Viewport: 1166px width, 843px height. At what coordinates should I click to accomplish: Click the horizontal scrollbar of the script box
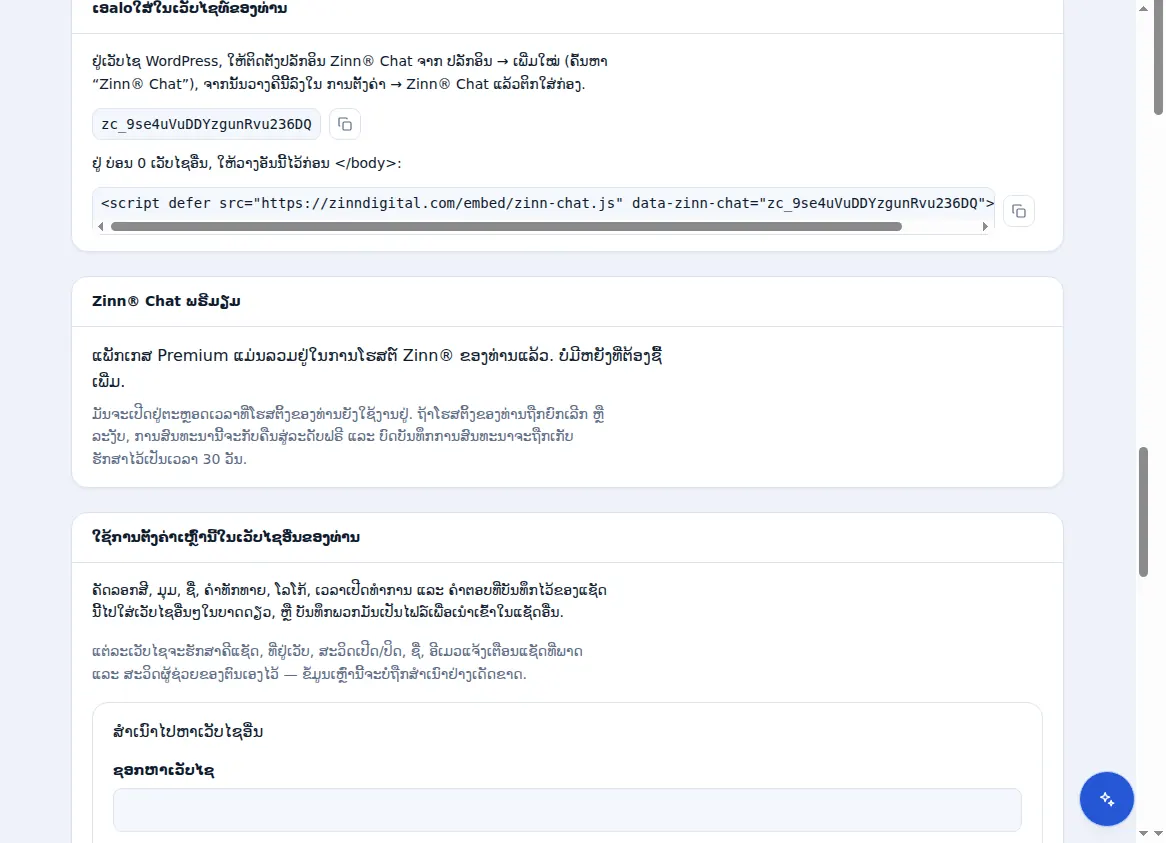click(506, 227)
